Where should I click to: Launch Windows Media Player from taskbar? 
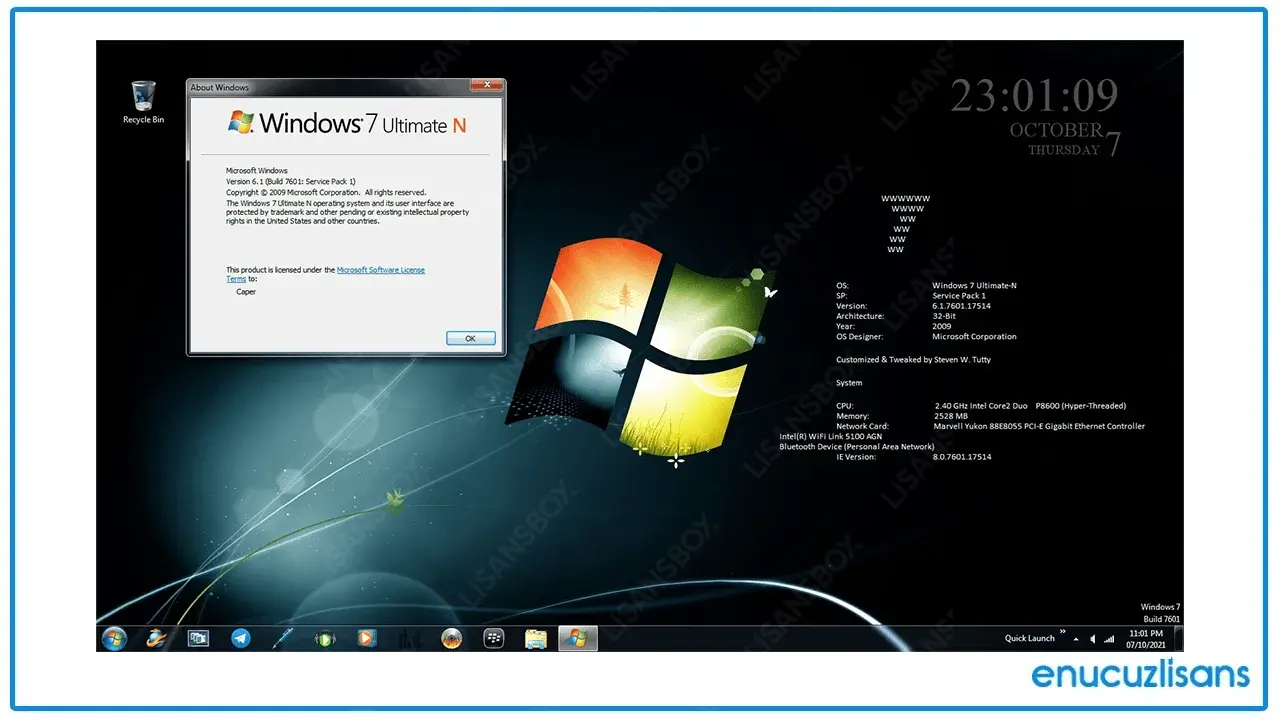point(367,638)
